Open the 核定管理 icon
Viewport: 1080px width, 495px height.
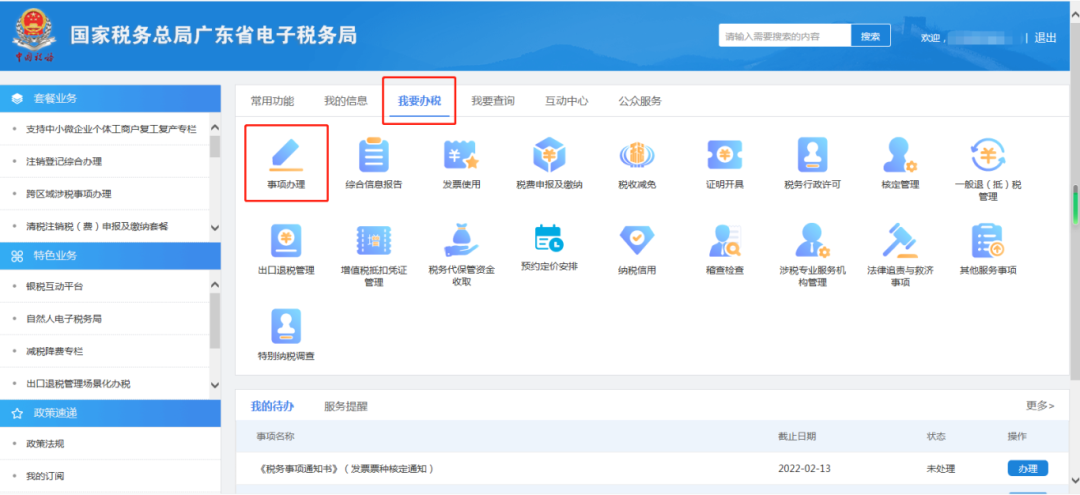tap(900, 154)
